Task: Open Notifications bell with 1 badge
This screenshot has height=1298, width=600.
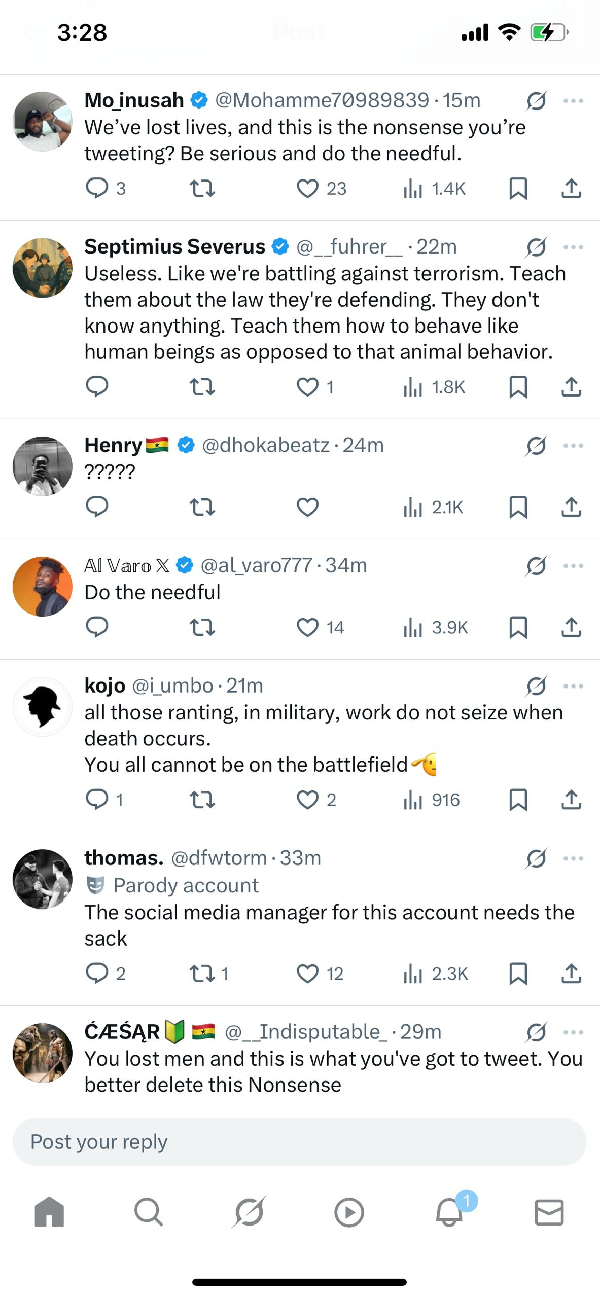Action: click(449, 1212)
